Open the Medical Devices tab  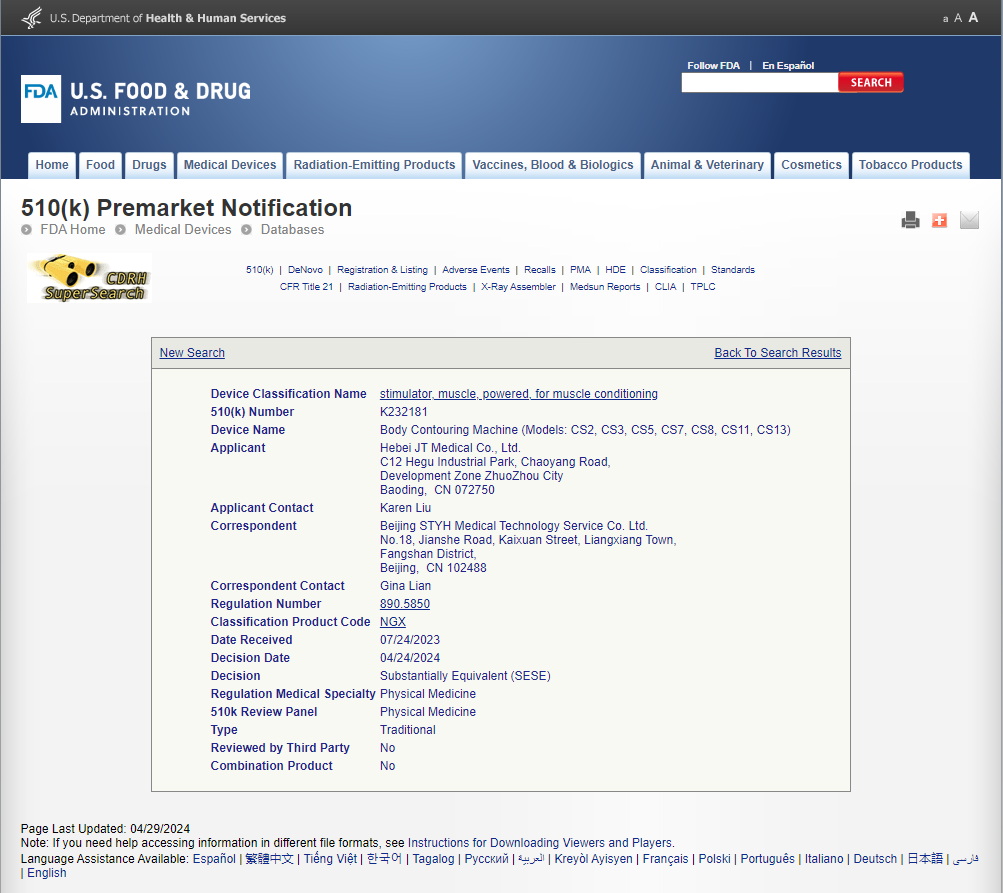[x=230, y=165]
